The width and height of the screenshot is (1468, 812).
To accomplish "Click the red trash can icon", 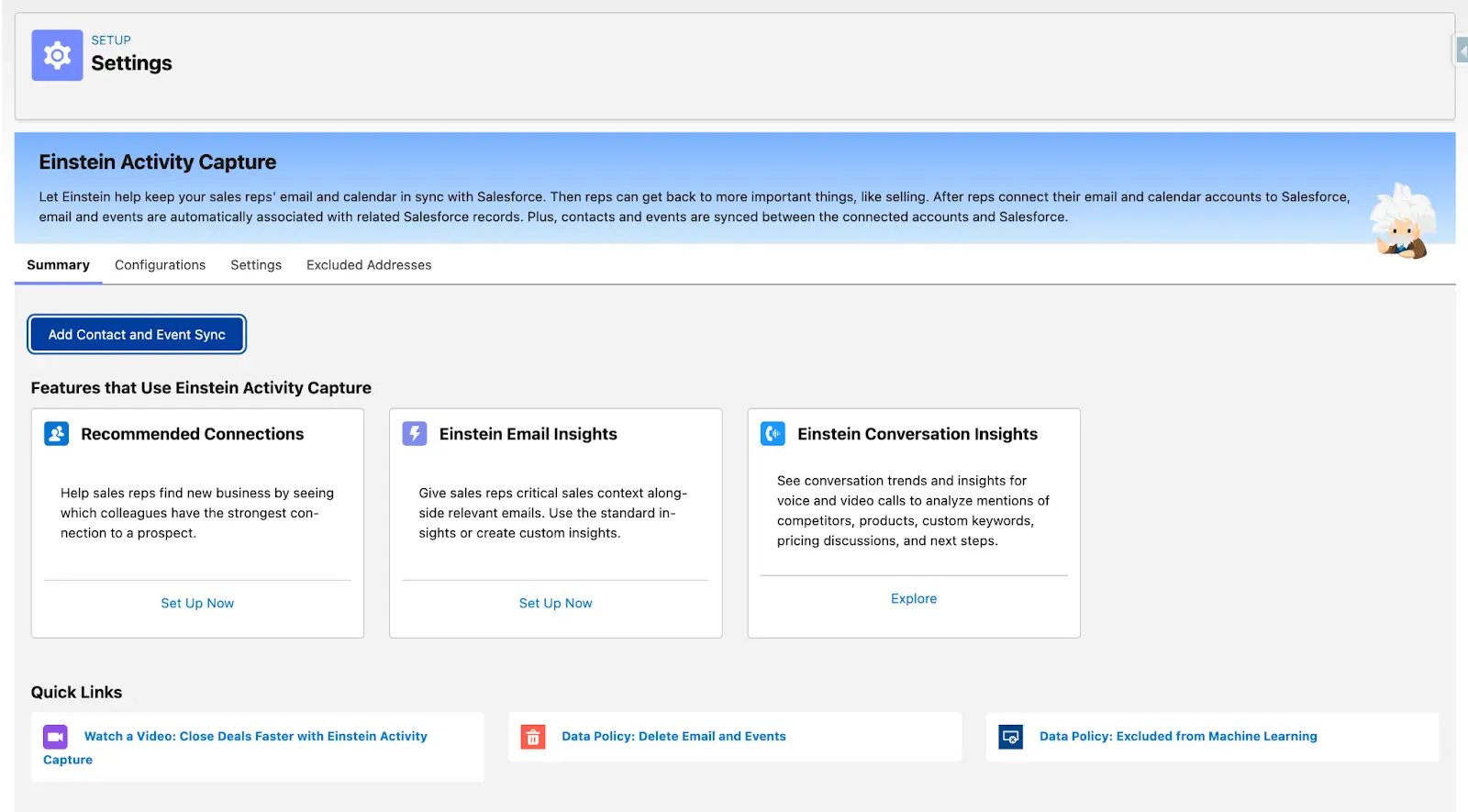I will tap(533, 737).
